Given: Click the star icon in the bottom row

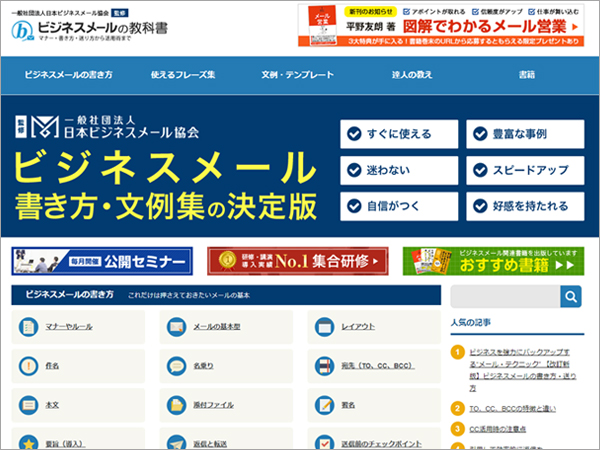Looking at the screenshot, I should point(29,443).
